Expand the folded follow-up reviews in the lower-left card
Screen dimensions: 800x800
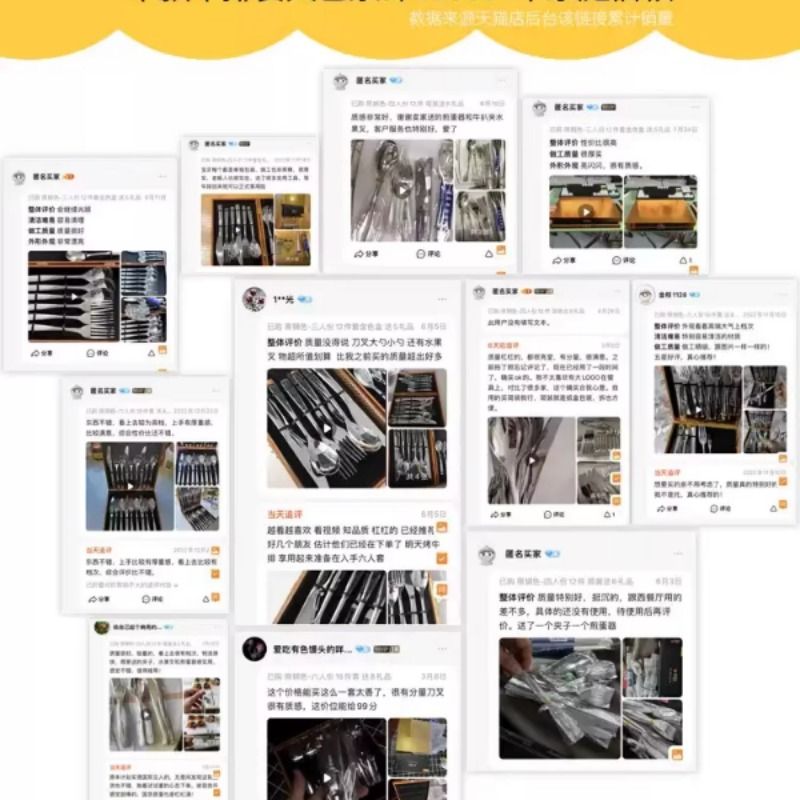132,585
